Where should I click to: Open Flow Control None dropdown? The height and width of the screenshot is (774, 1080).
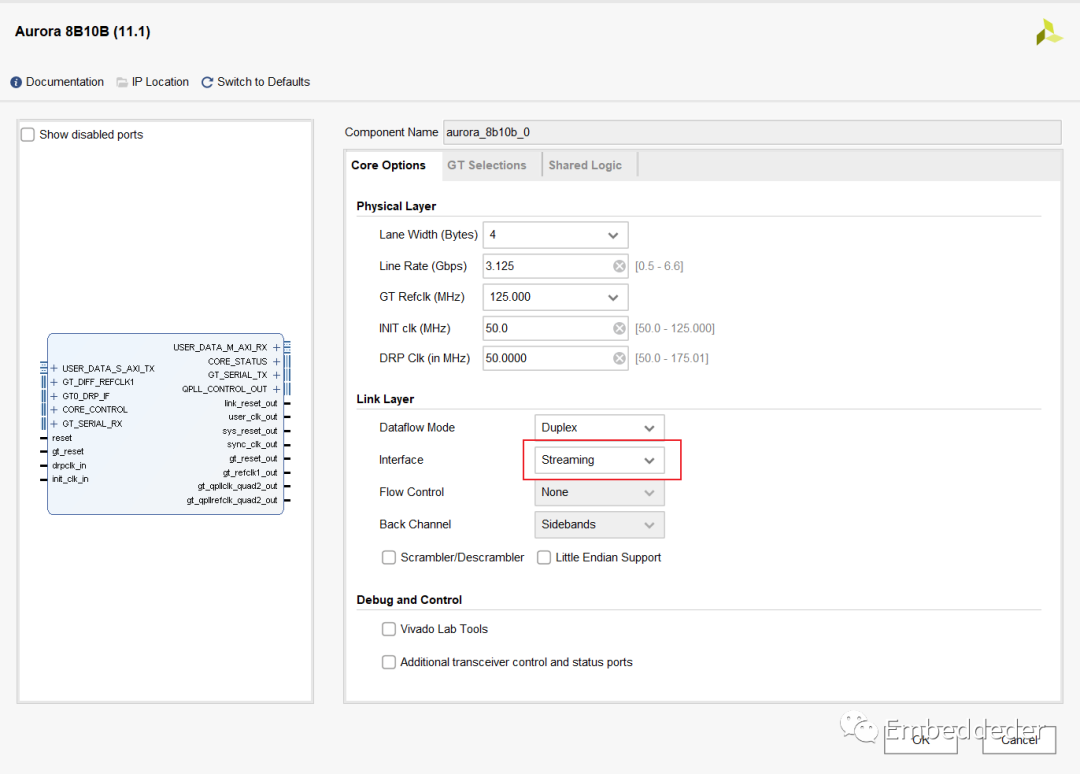(x=599, y=492)
